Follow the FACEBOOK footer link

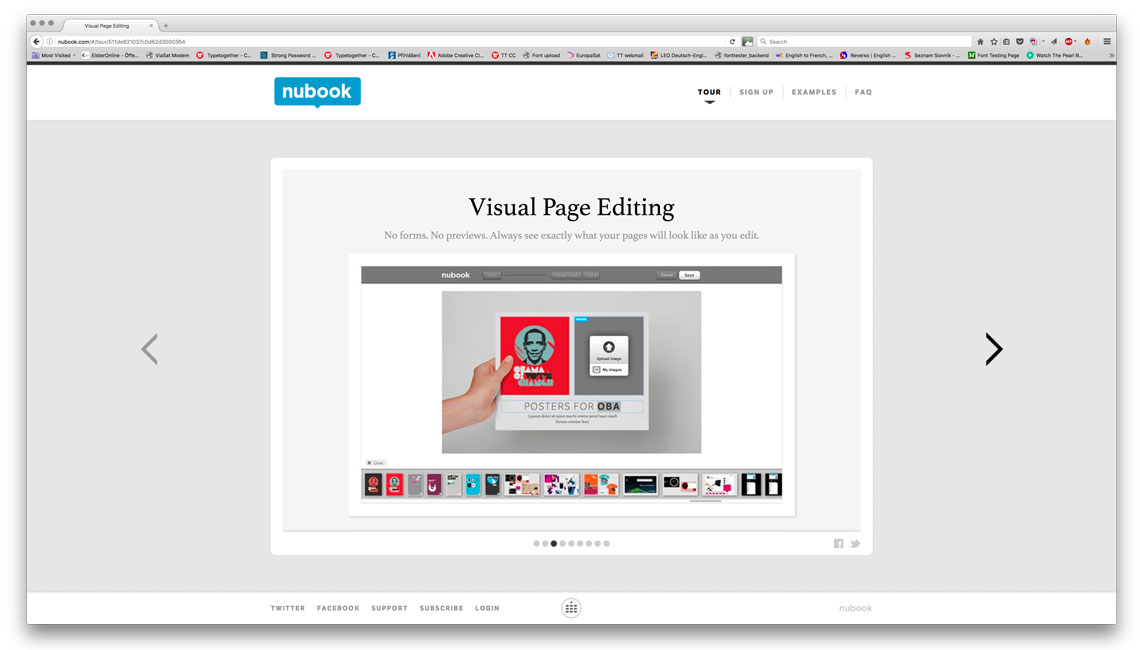338,608
